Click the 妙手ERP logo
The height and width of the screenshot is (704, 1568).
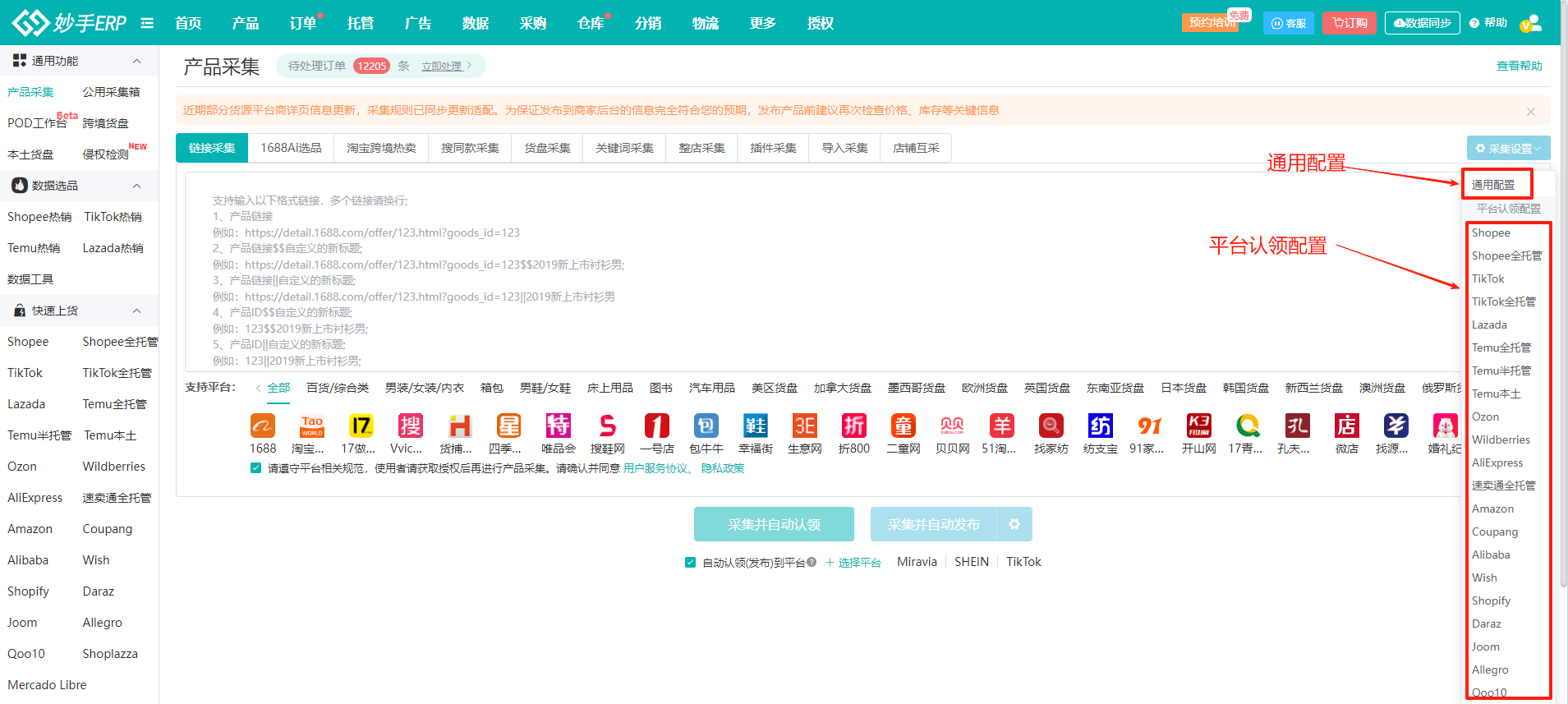pyautogui.click(x=70, y=22)
